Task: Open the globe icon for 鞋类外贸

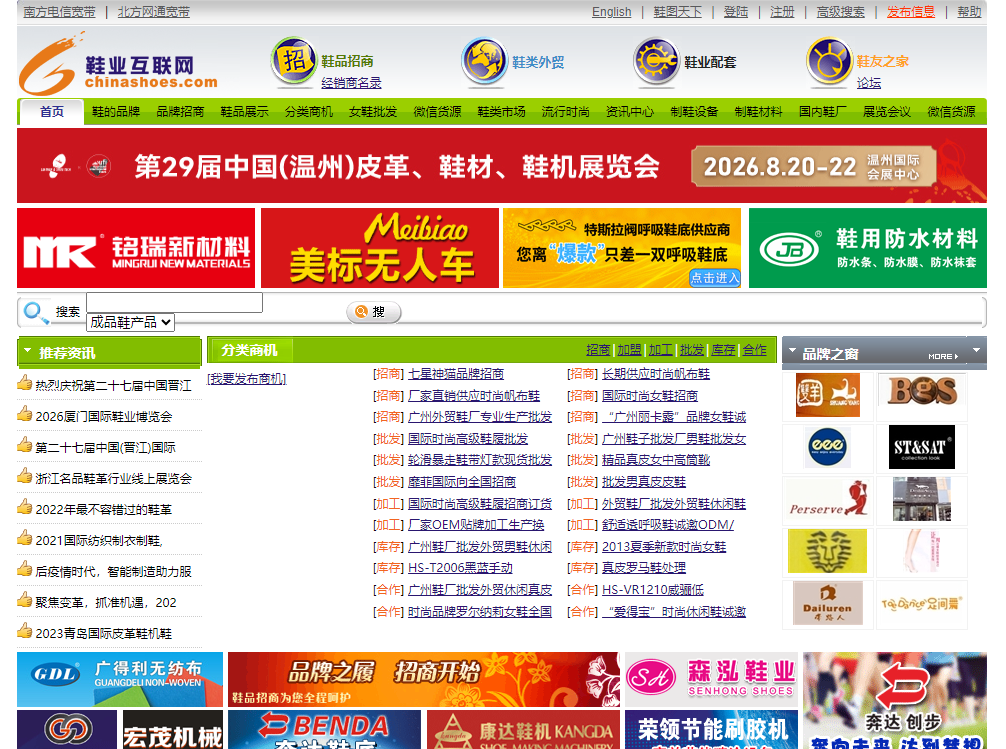Action: click(x=485, y=62)
